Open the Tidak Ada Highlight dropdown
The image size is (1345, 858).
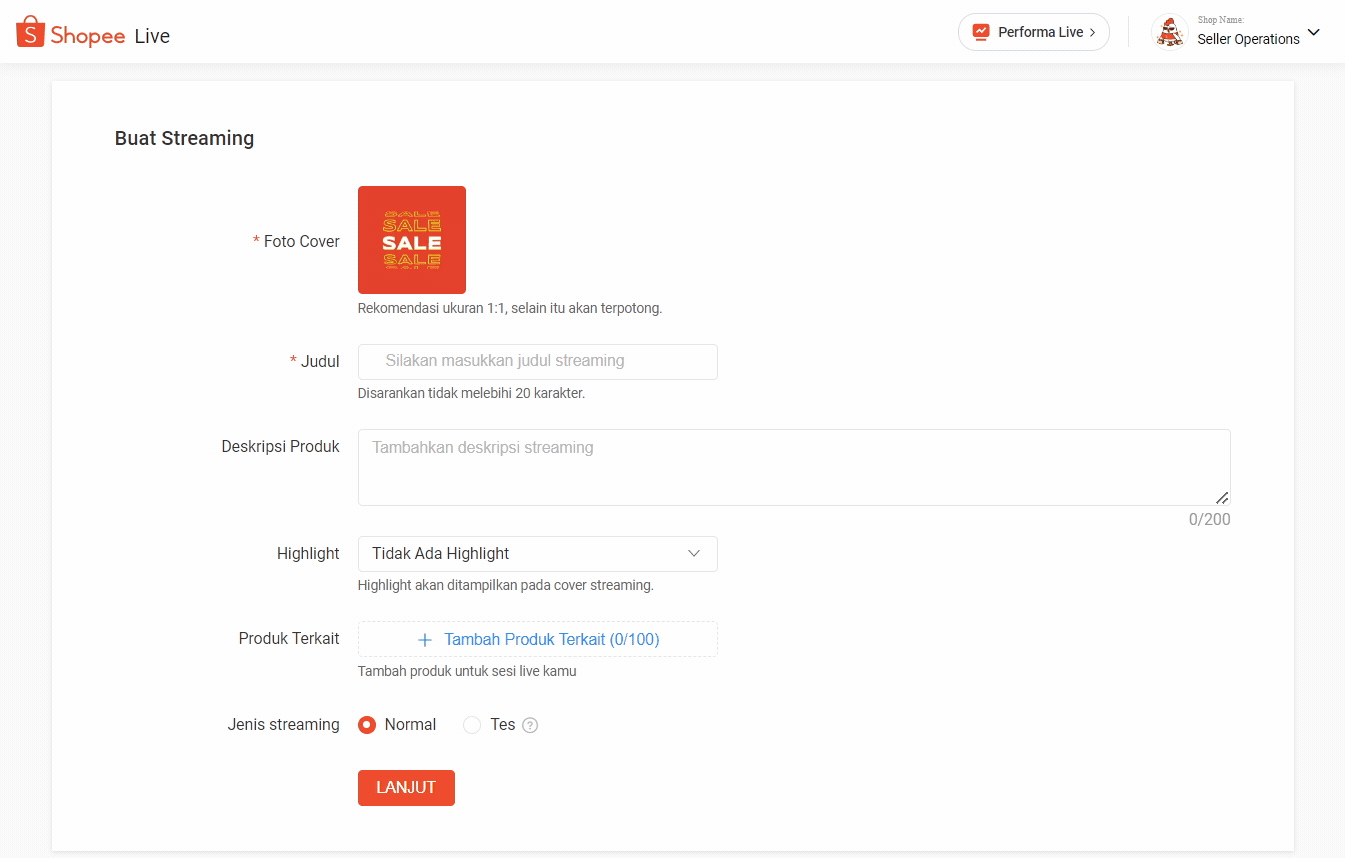(x=537, y=553)
